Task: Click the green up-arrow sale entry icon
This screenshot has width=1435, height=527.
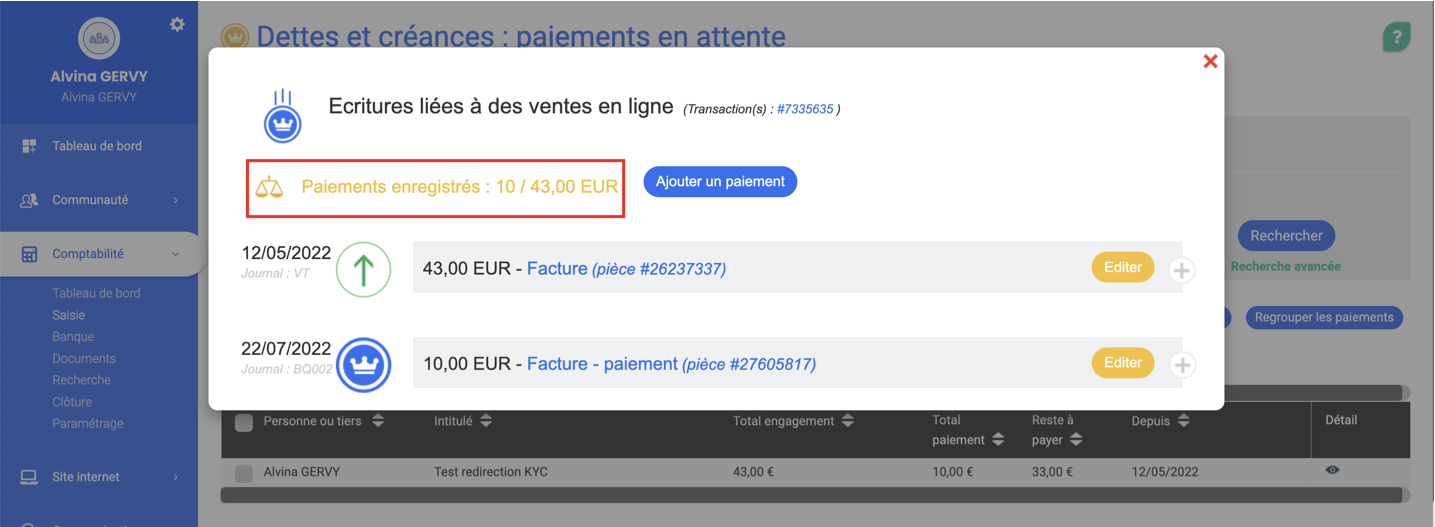Action: click(363, 270)
